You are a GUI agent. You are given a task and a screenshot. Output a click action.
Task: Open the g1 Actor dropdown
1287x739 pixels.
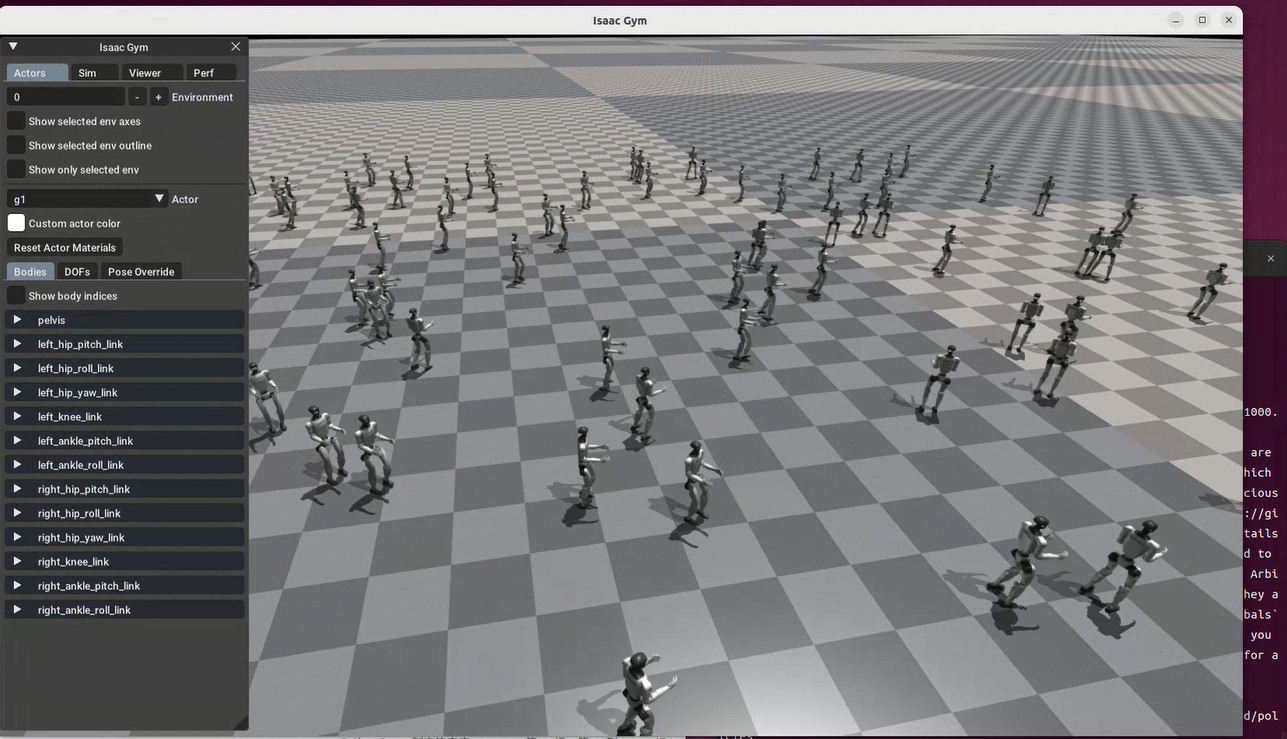pos(87,199)
